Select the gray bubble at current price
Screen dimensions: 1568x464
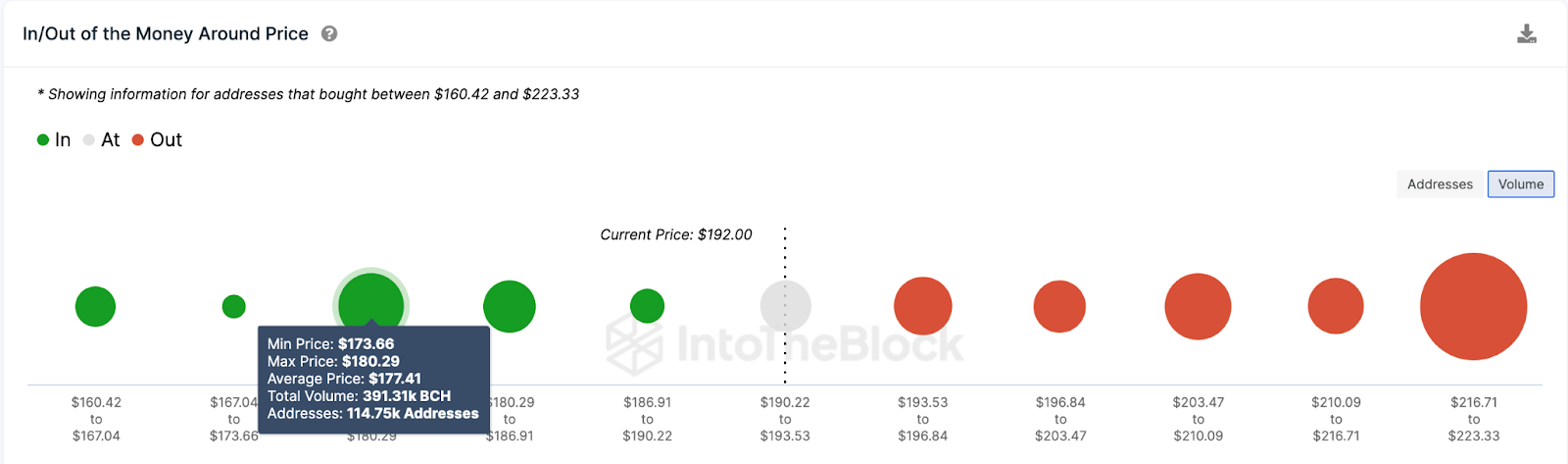tap(786, 306)
